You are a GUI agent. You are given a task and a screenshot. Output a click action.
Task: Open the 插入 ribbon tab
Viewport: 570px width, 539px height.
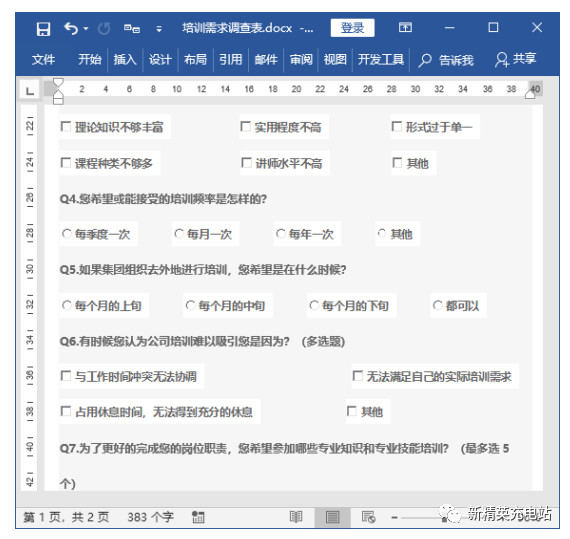pos(125,59)
